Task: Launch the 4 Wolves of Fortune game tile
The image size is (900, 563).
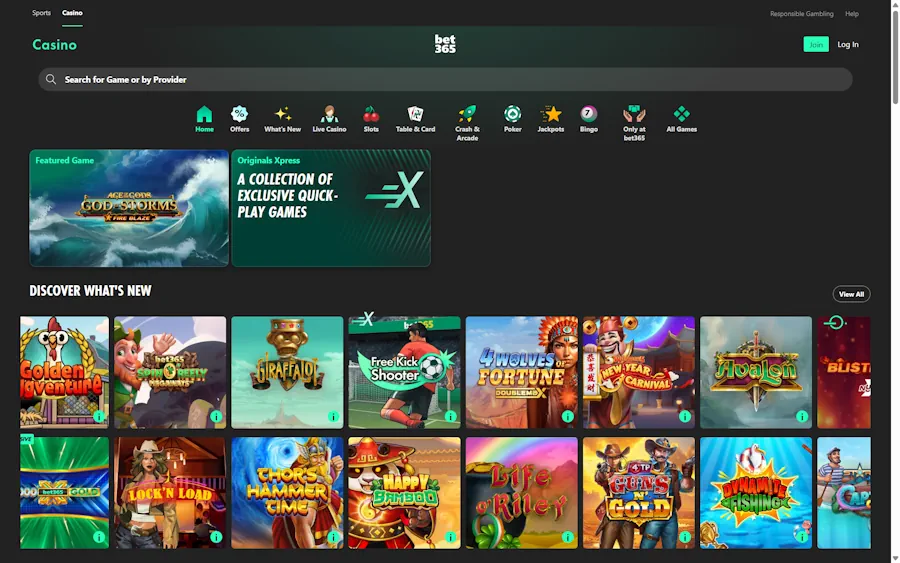Action: click(522, 372)
